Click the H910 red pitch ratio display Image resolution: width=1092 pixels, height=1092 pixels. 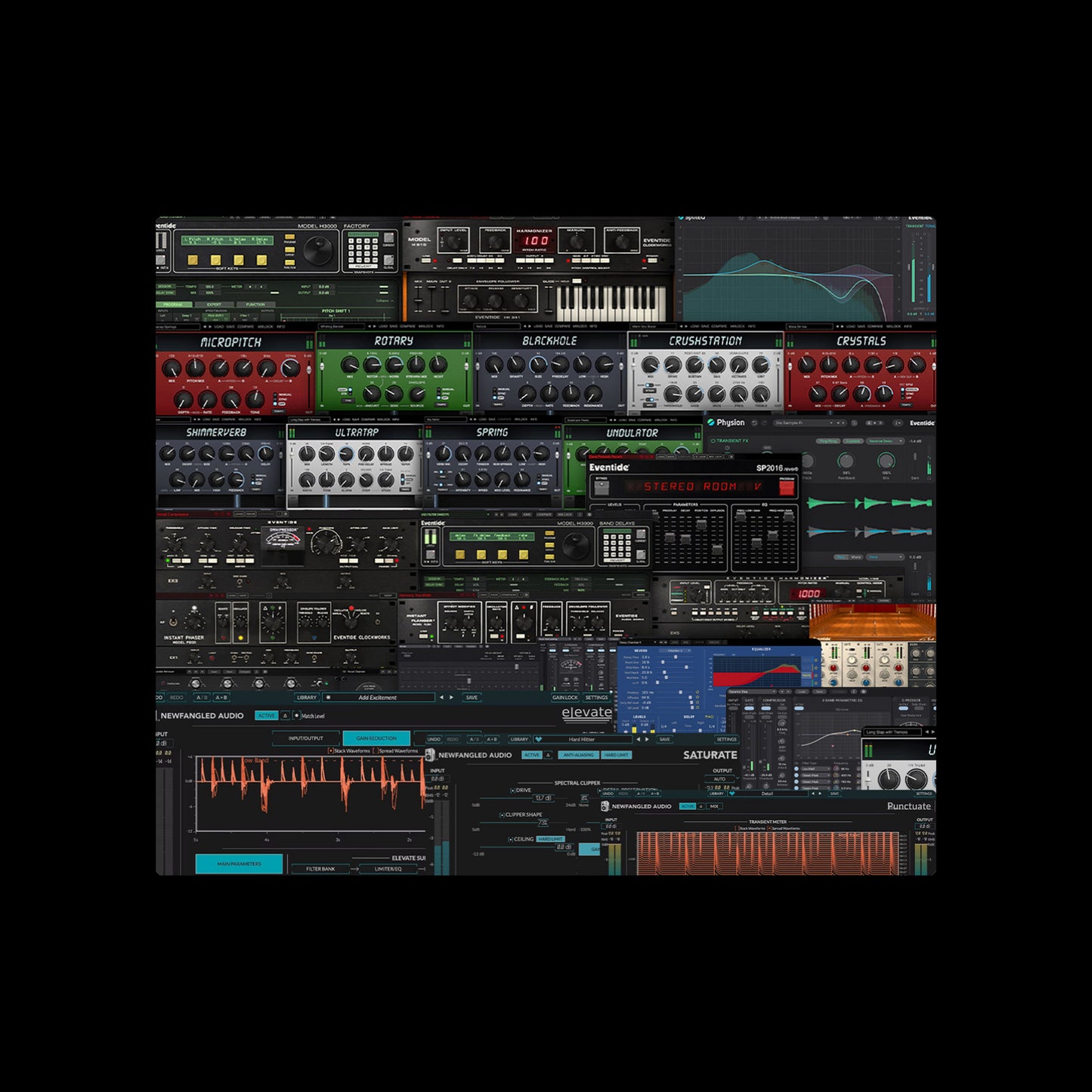tap(536, 241)
